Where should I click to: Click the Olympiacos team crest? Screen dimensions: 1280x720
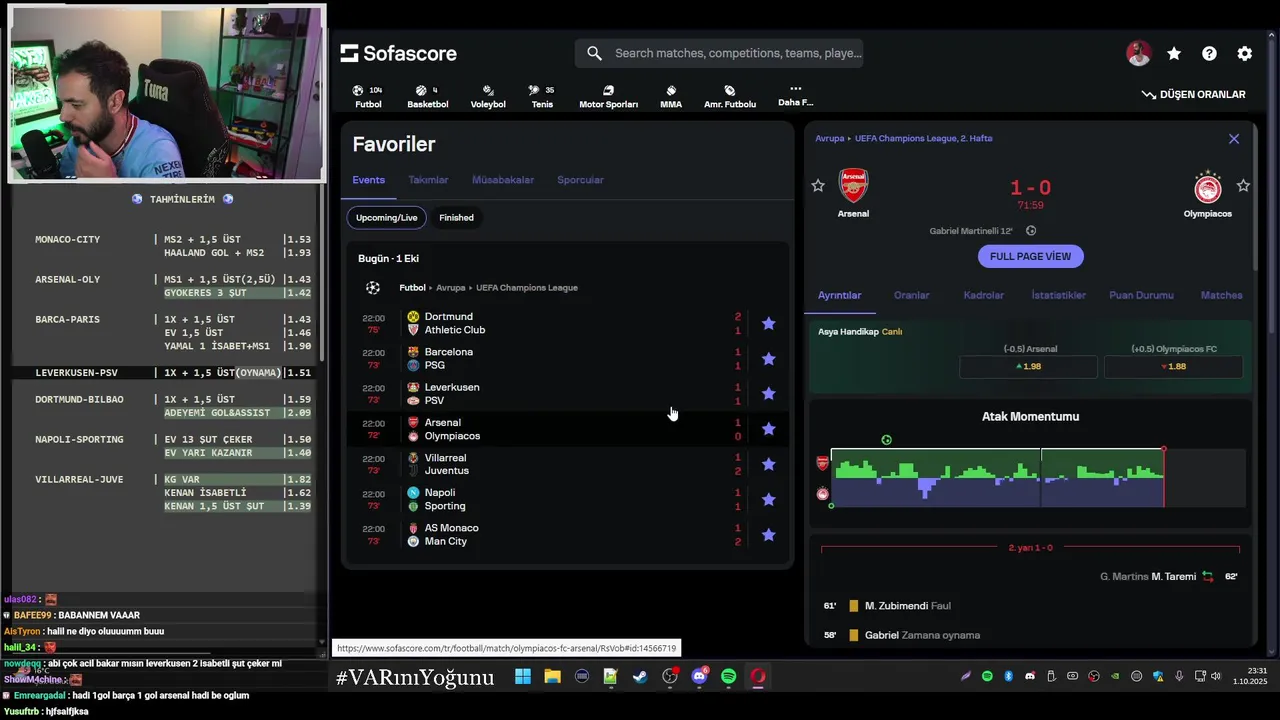tap(1208, 187)
